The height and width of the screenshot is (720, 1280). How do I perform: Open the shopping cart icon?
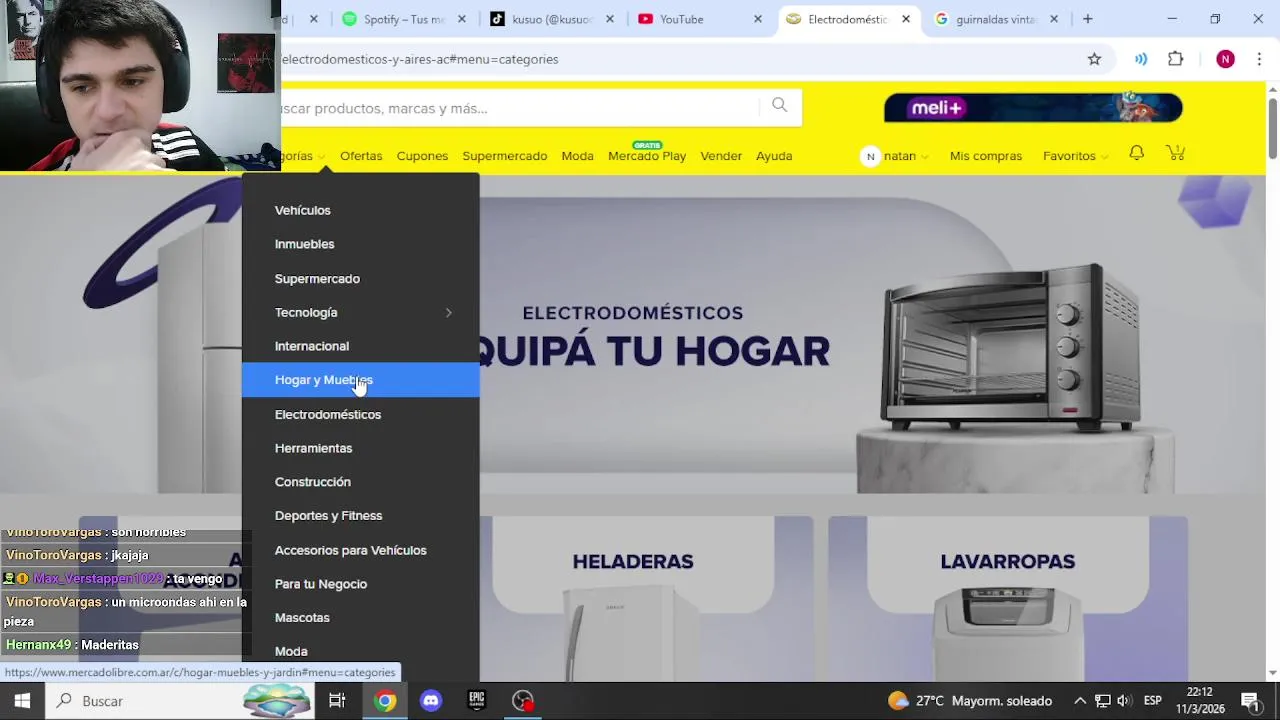[1176, 153]
